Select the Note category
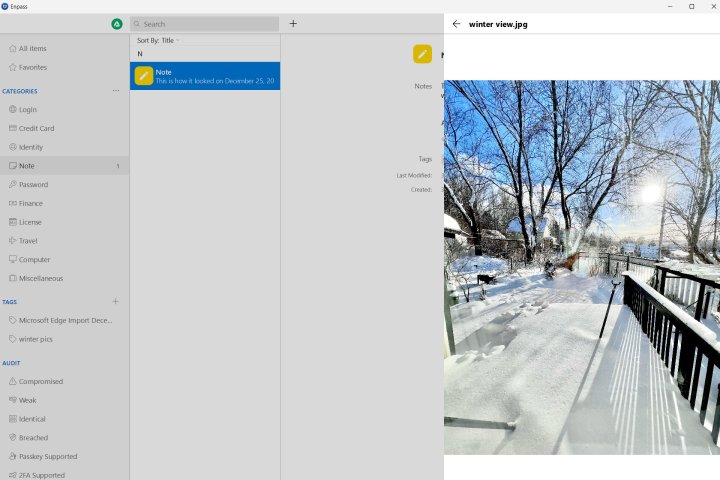720x480 pixels. point(27,166)
